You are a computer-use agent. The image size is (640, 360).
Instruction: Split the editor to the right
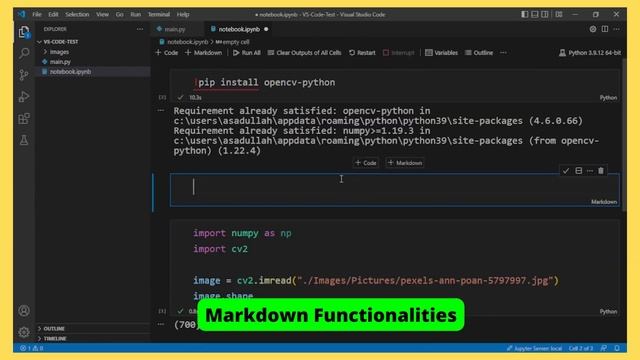pos(604,29)
